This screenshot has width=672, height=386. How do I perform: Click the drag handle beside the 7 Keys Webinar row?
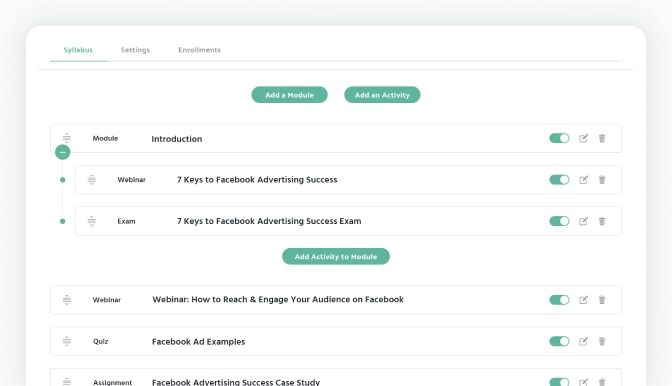[92, 180]
